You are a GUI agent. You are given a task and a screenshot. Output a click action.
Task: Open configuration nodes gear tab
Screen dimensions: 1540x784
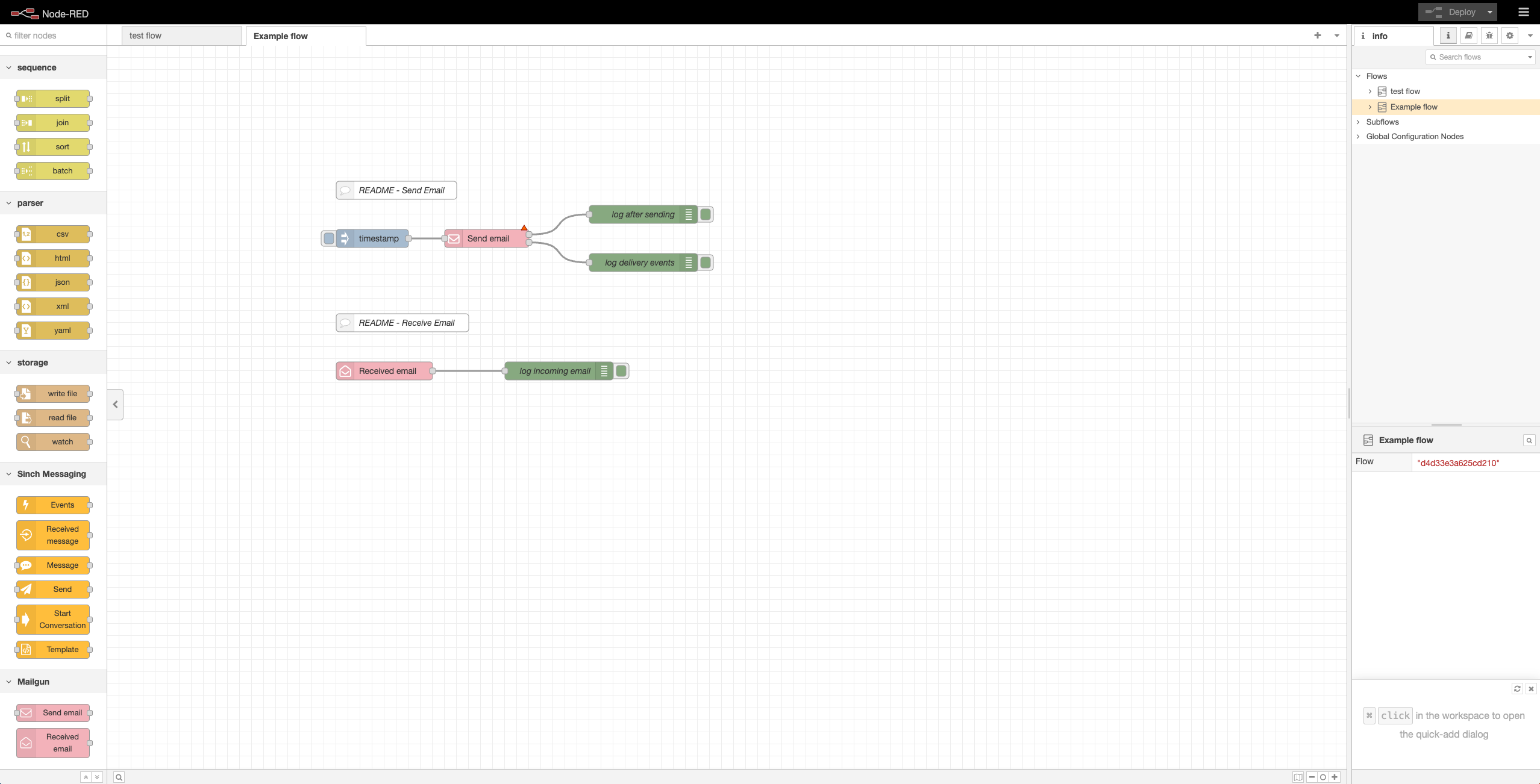(x=1509, y=36)
